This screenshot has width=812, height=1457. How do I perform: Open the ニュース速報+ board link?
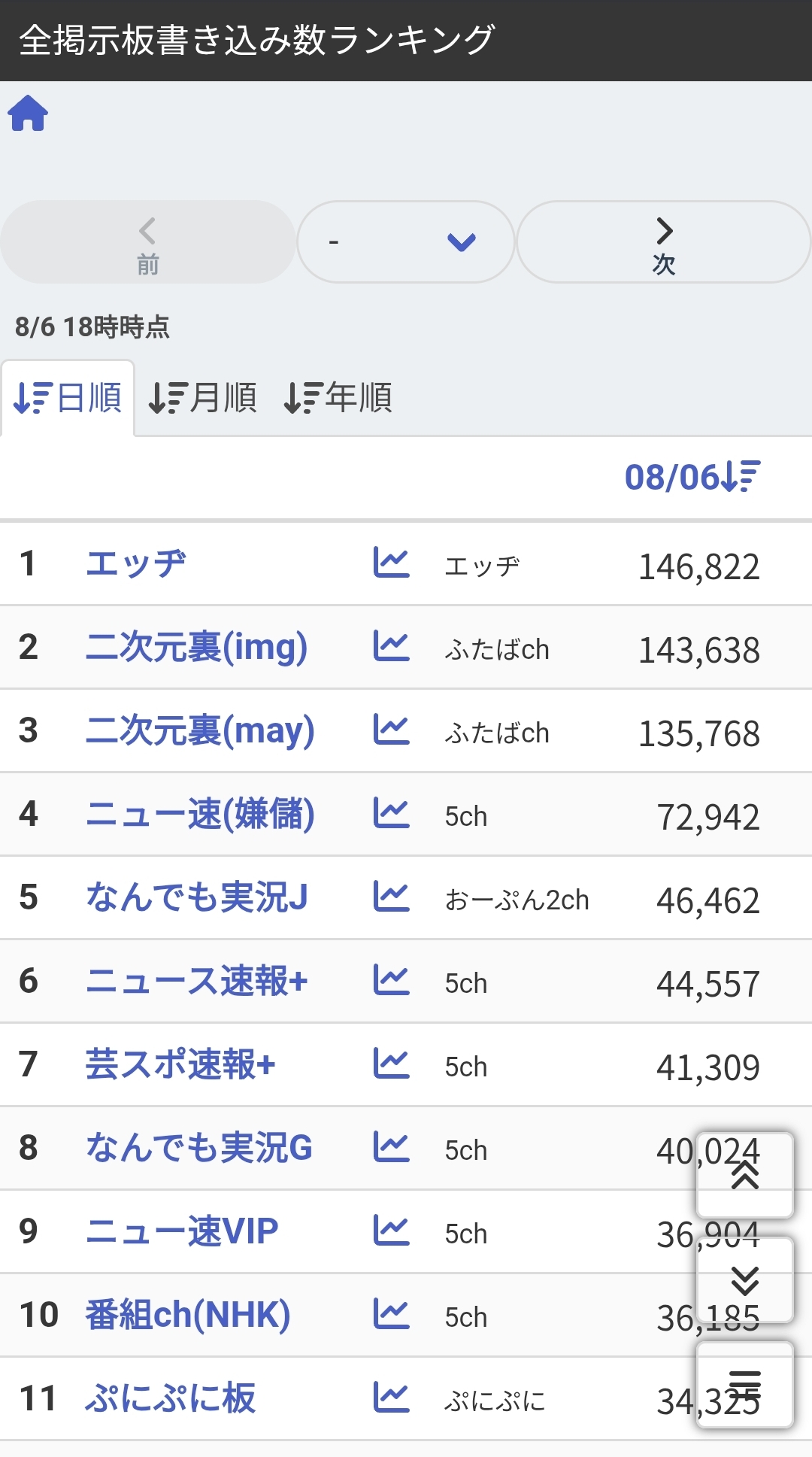197,981
